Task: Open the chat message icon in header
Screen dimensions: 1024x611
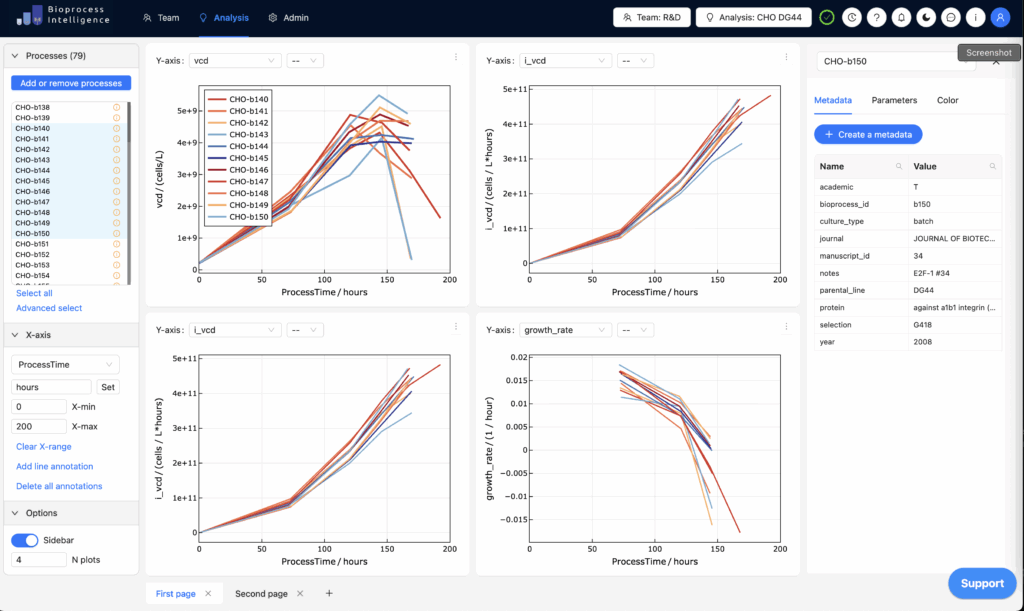Action: click(x=952, y=17)
